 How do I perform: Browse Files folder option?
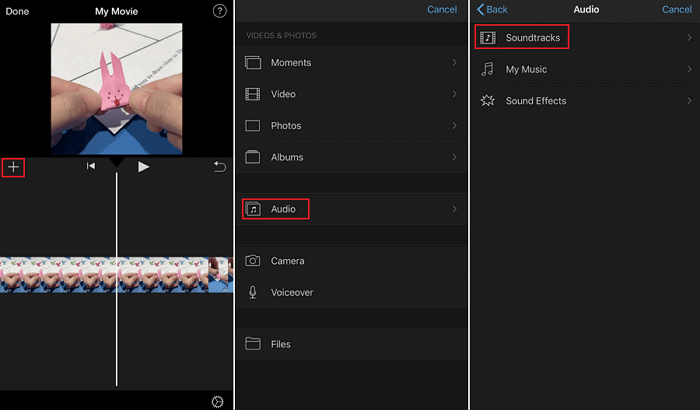280,344
